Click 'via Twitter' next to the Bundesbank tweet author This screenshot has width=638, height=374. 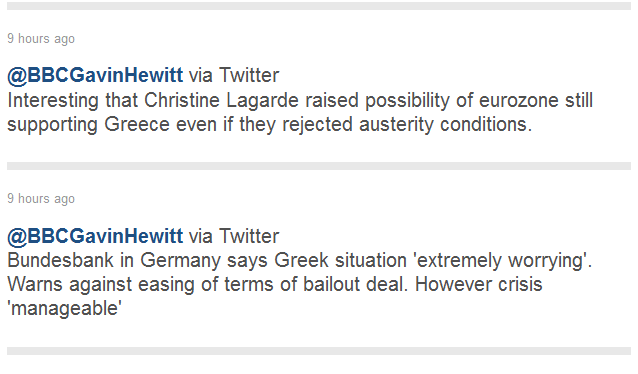coord(234,236)
